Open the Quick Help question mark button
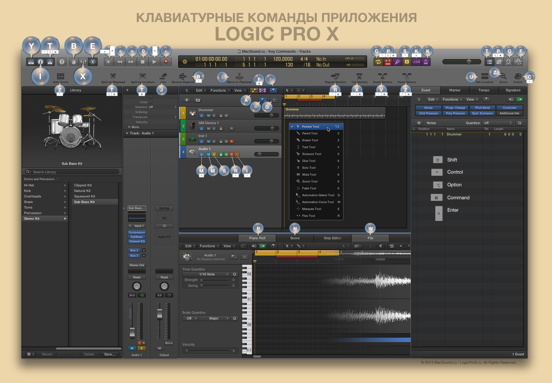Screen dimensions: 552x383 pyautogui.click(x=62, y=62)
